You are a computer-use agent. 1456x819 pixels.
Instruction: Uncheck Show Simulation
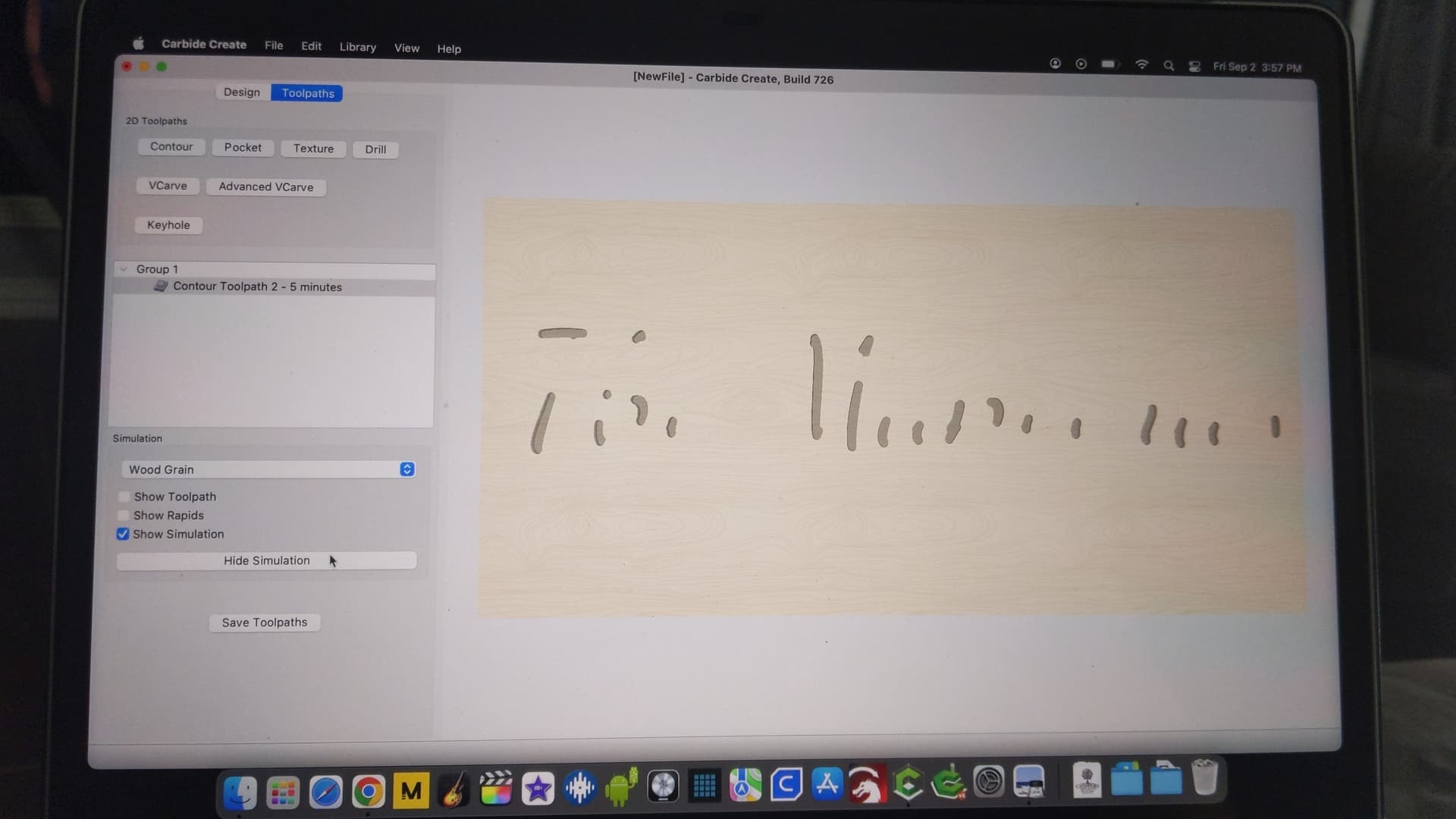123,534
